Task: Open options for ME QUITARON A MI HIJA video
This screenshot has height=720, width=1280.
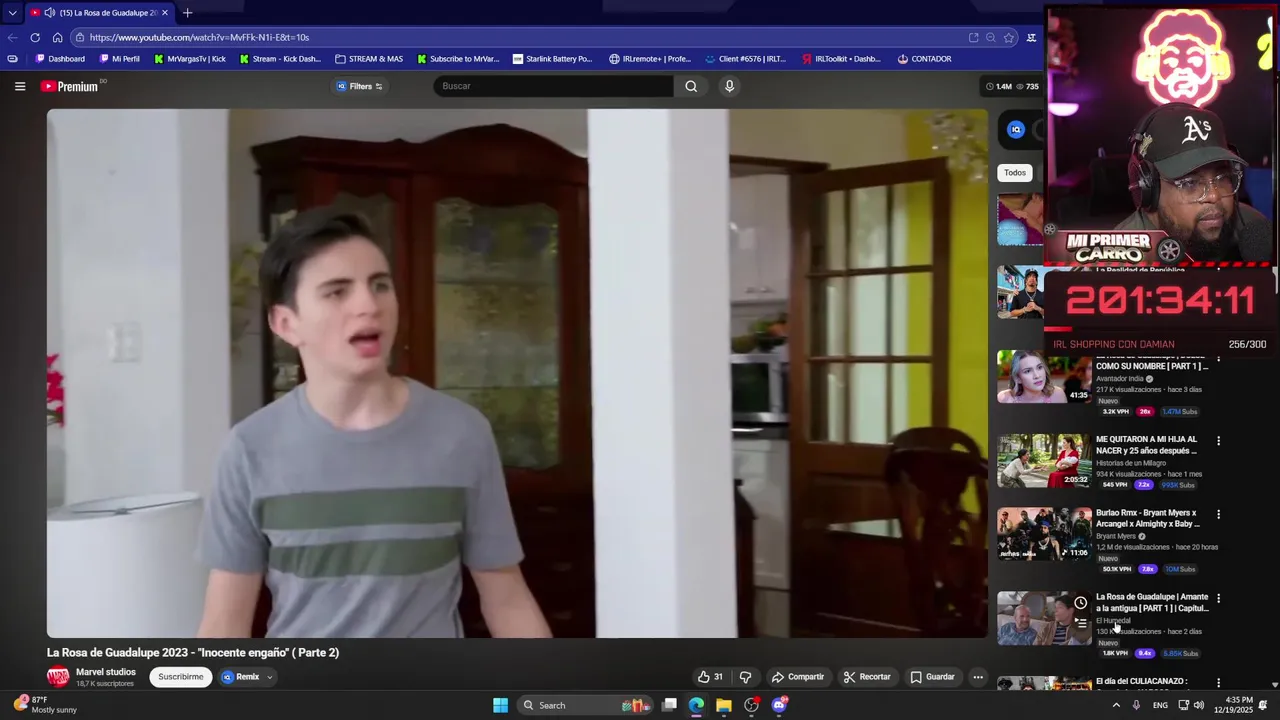Action: point(1218,441)
